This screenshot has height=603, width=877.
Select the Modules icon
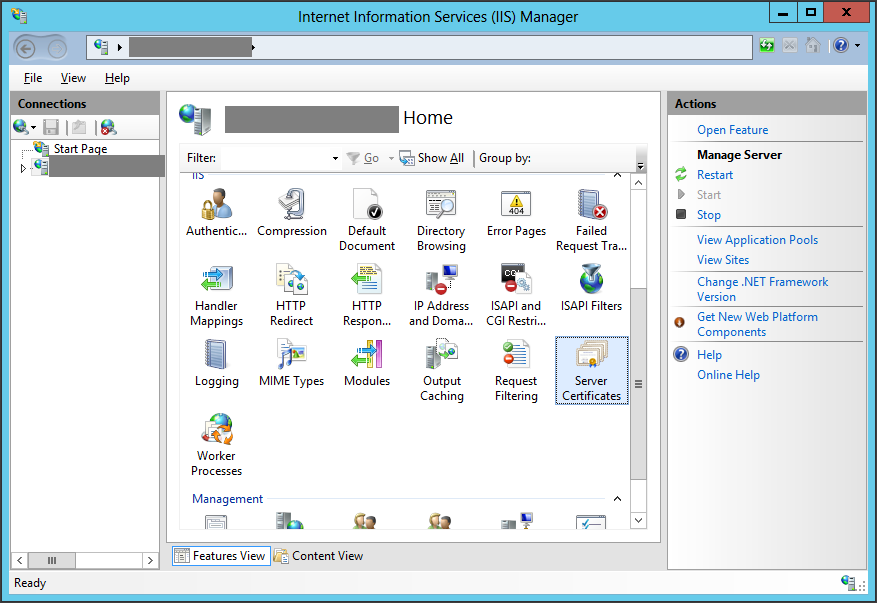tap(367, 363)
